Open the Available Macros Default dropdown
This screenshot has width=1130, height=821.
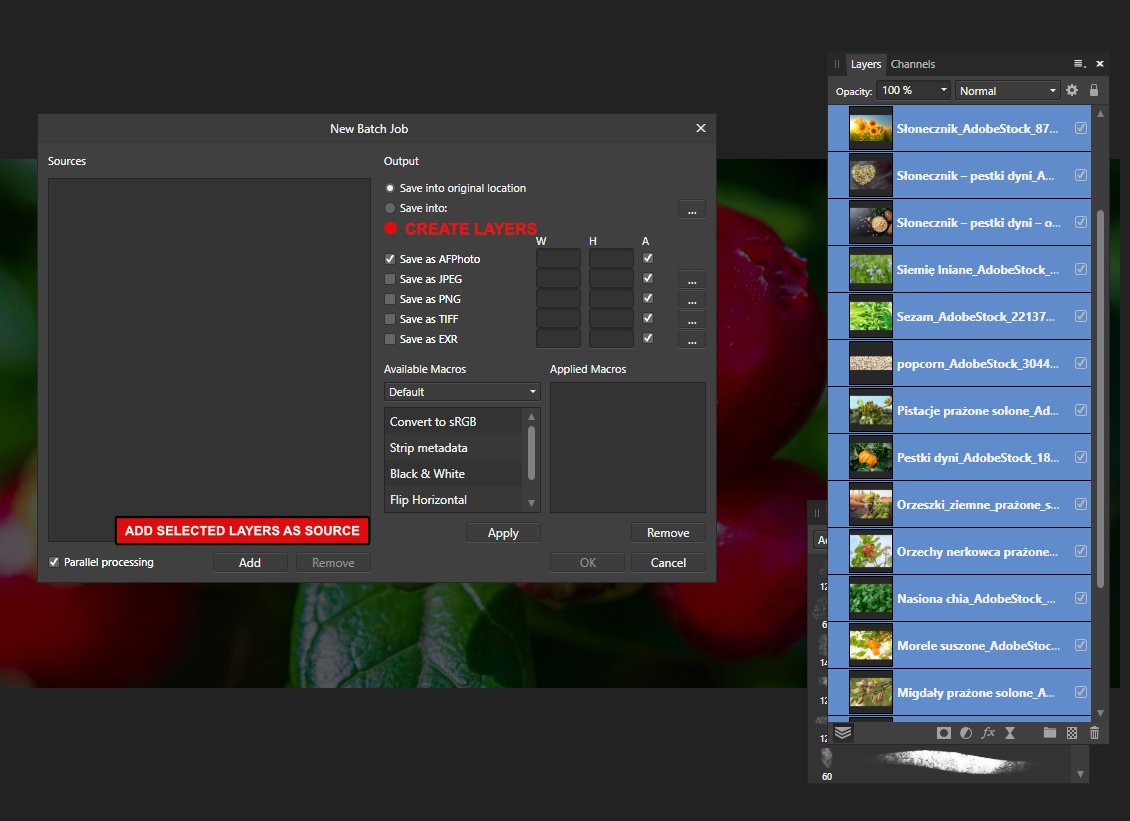click(462, 392)
